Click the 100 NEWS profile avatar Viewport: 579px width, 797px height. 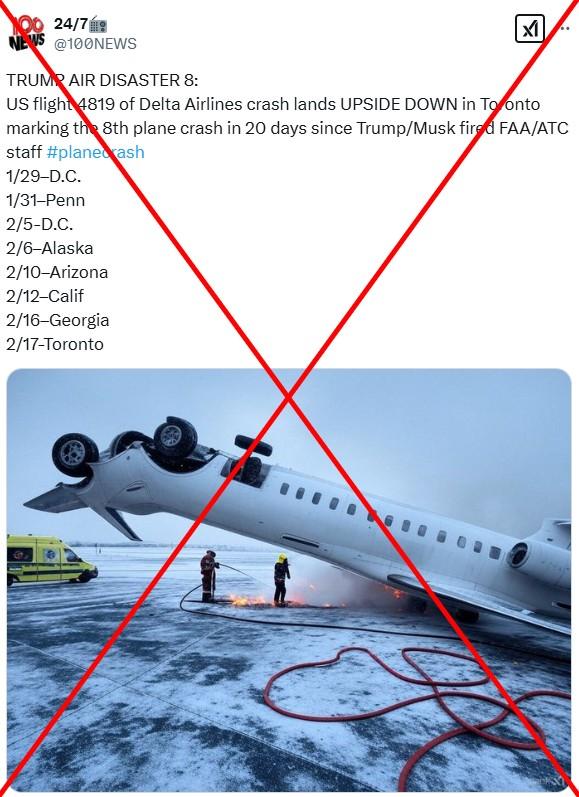click(26, 33)
